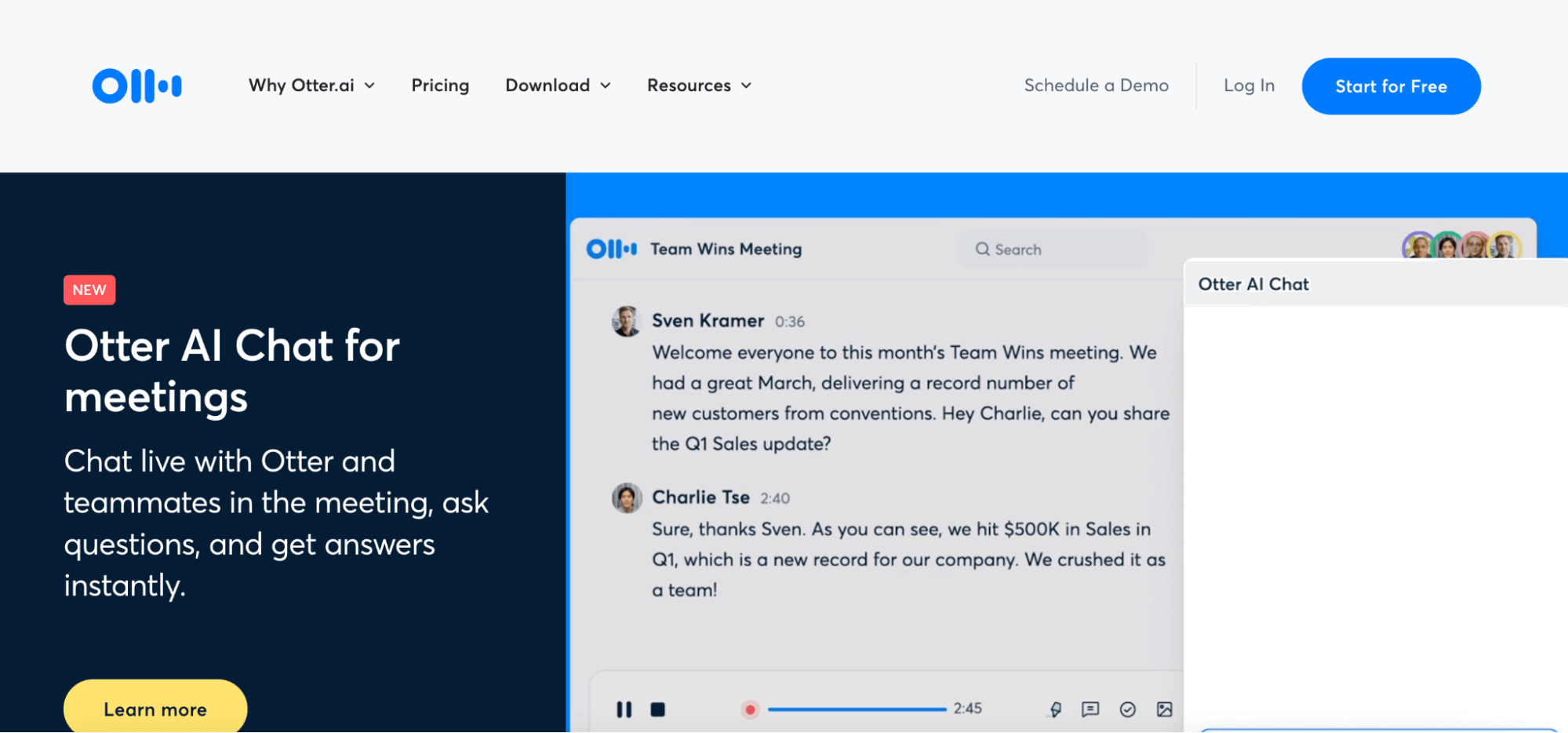1568x733 pixels.
Task: Click the Otter logo beside Team Wins Meeting
Action: coord(612,249)
